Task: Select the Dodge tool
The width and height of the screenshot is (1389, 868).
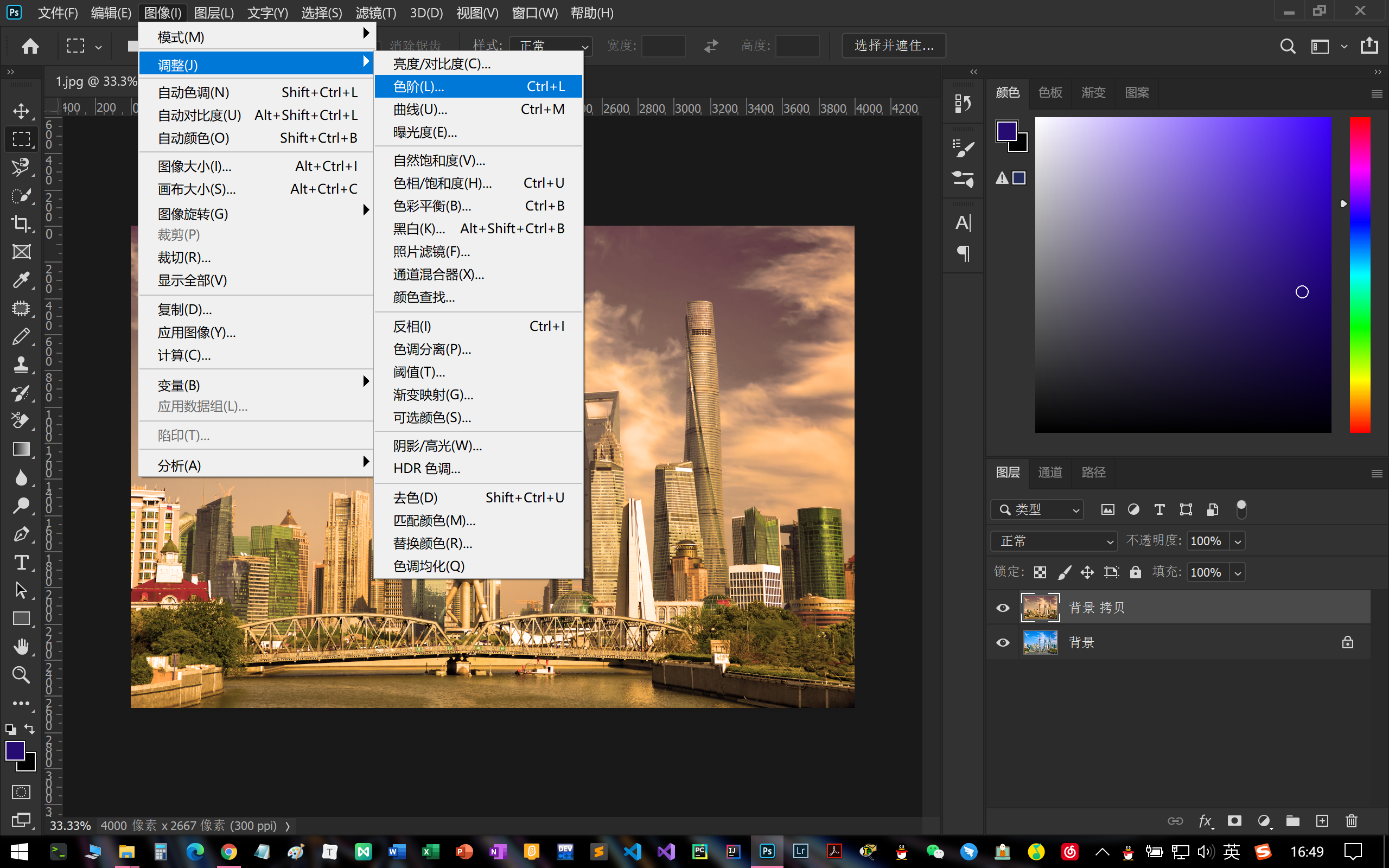Action: (21, 506)
